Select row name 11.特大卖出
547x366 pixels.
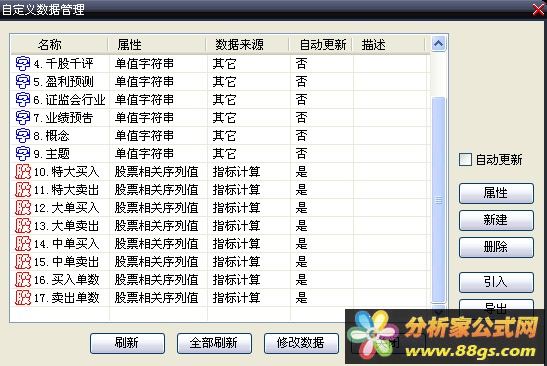tap(66, 189)
